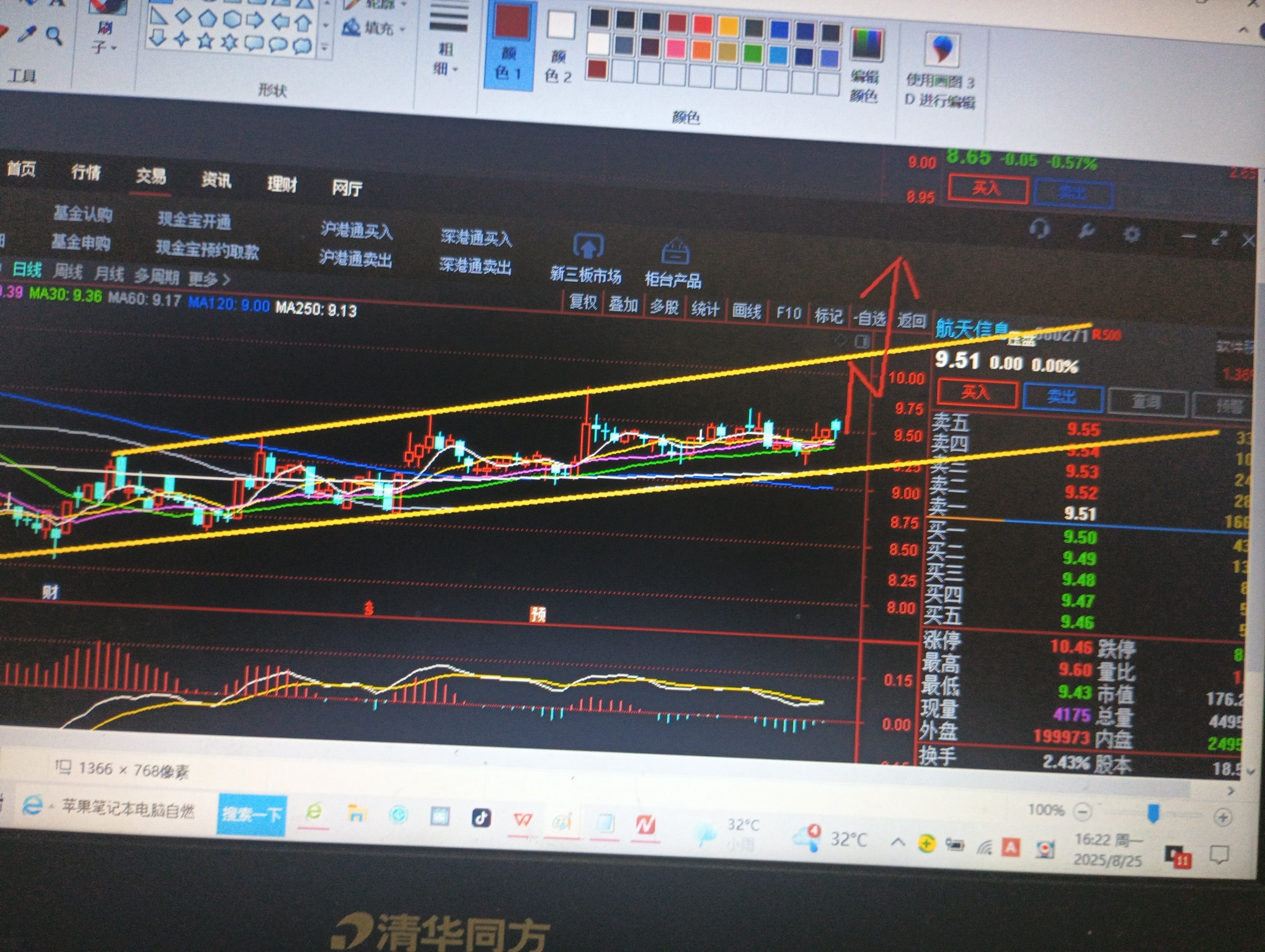Open the 编辑颜色 edit colors dialog
Screen dimensions: 1265x952
[865, 66]
